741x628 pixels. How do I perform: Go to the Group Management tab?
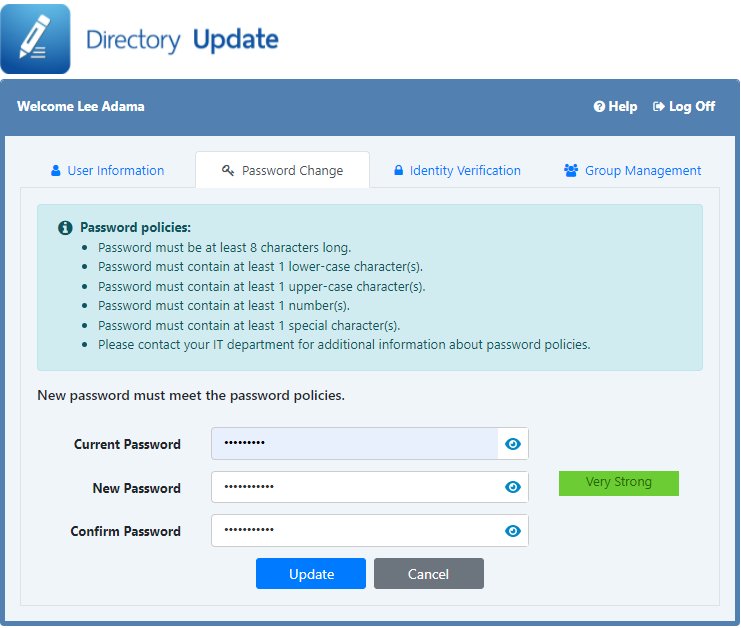tap(632, 171)
